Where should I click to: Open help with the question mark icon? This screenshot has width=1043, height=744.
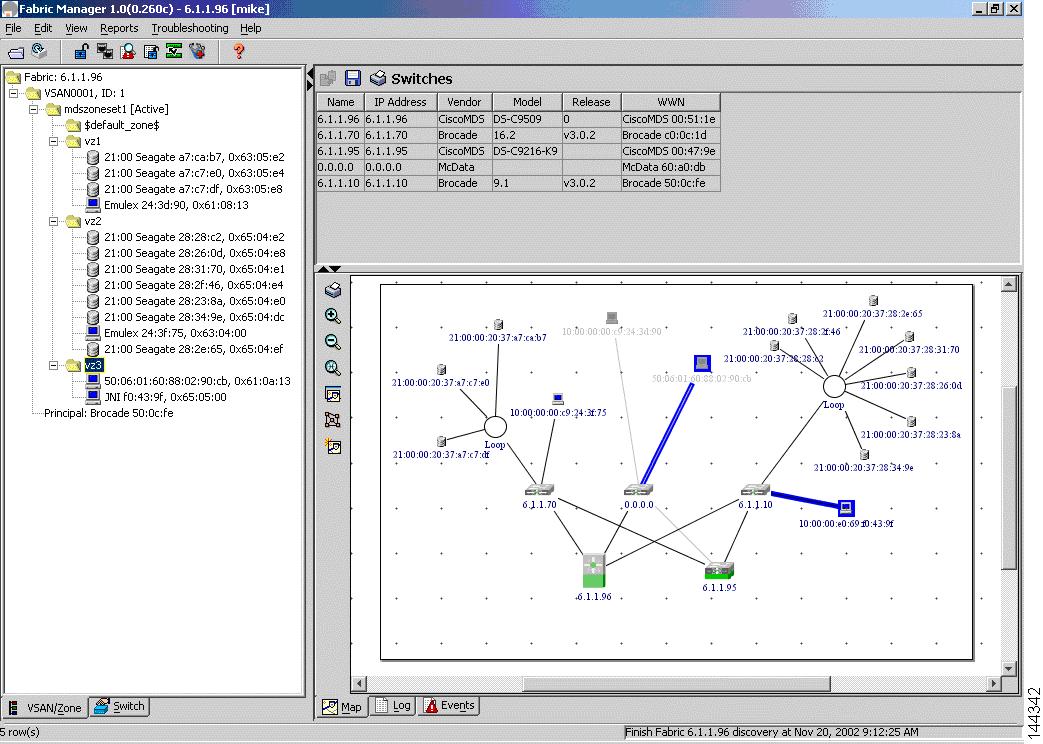click(239, 51)
